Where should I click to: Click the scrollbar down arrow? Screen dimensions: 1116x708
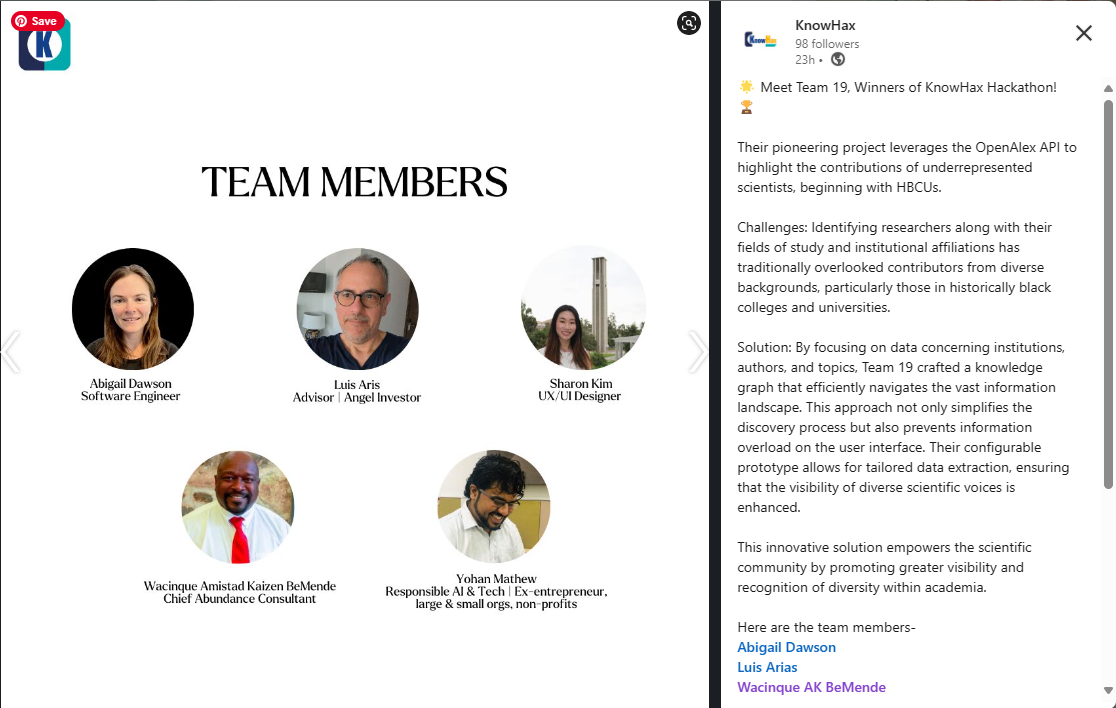coord(1108,690)
